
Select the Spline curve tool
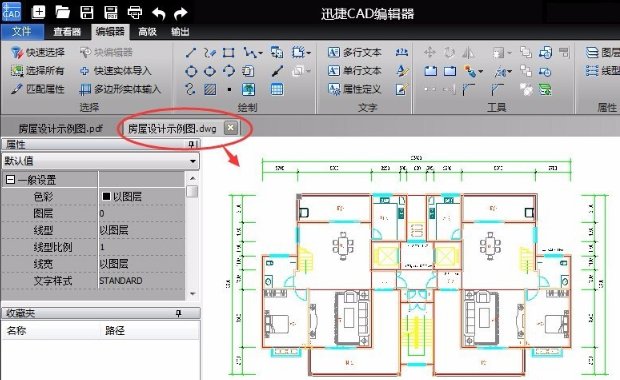pos(190,89)
